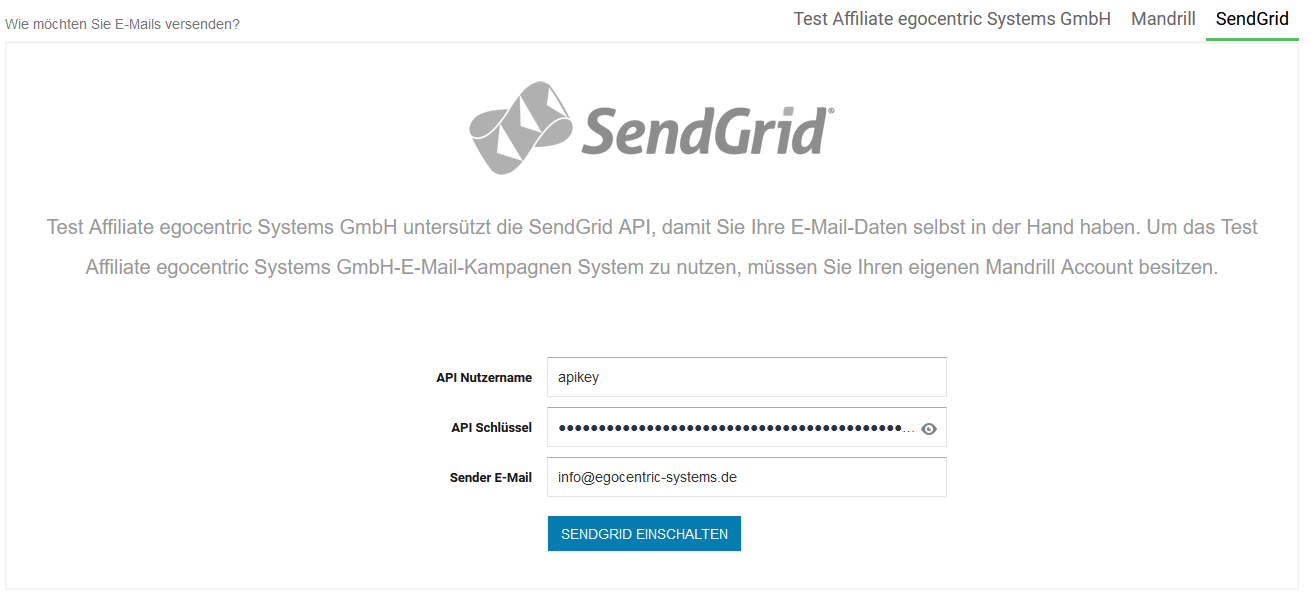Click the 'Wie möchten Sie E-Mails versenden?' heading
The image size is (1311, 596).
[122, 23]
